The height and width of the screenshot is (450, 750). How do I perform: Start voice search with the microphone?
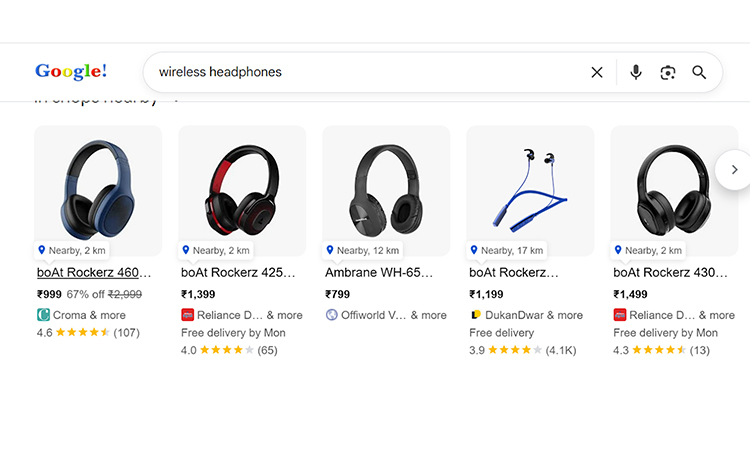(635, 72)
